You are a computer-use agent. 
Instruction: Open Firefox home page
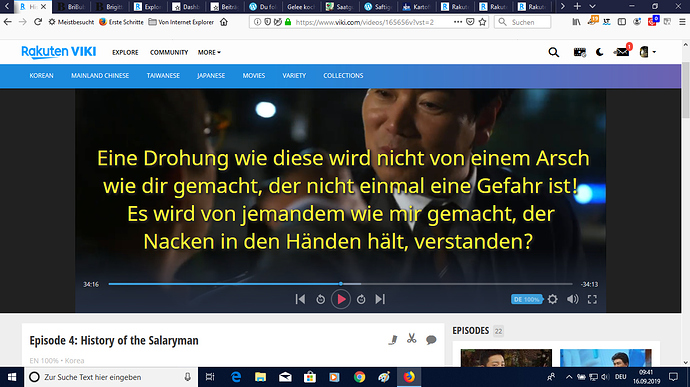[x=224, y=22]
